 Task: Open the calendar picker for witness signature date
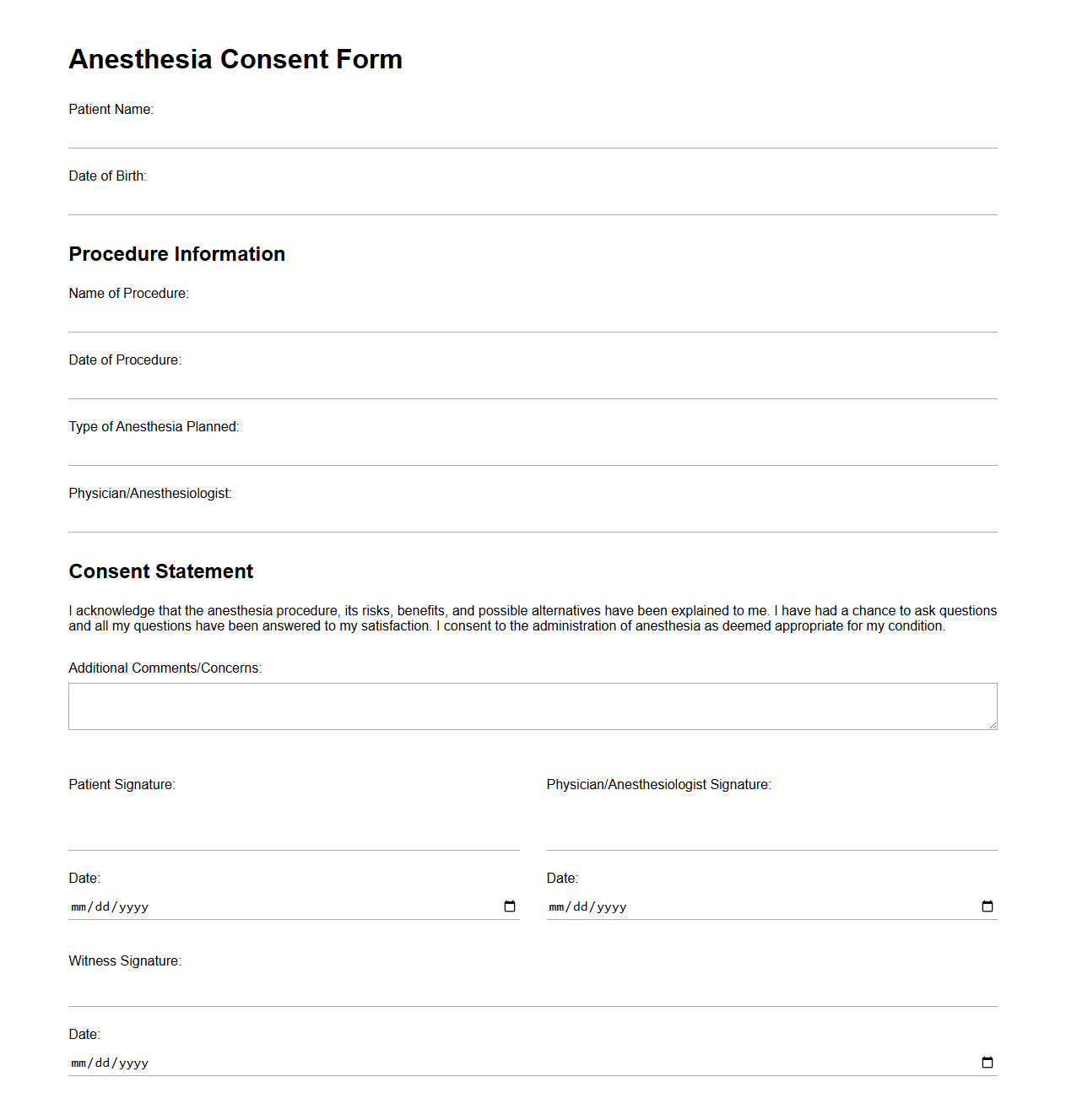[987, 1063]
